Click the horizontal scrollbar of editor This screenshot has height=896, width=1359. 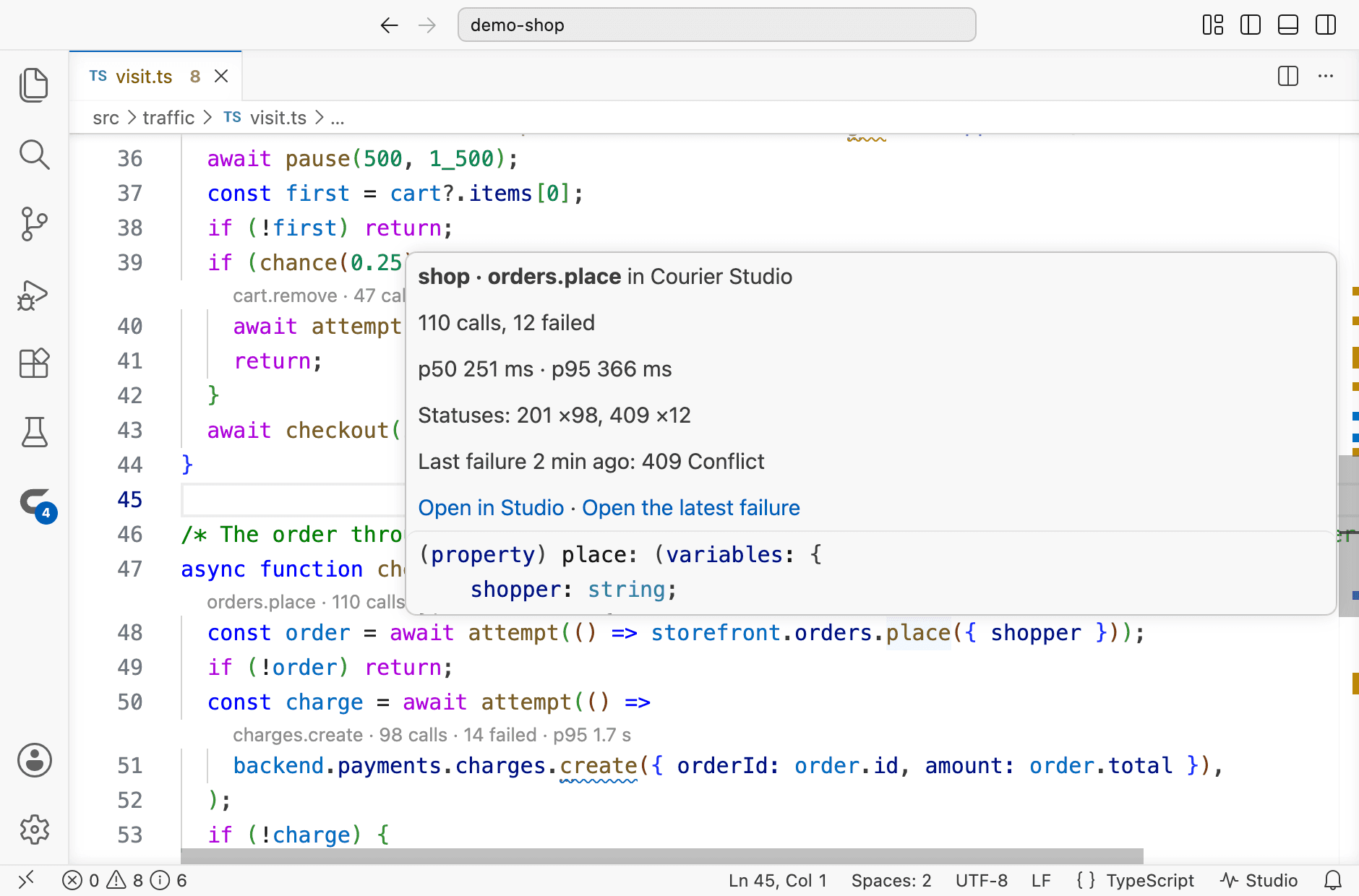click(662, 856)
